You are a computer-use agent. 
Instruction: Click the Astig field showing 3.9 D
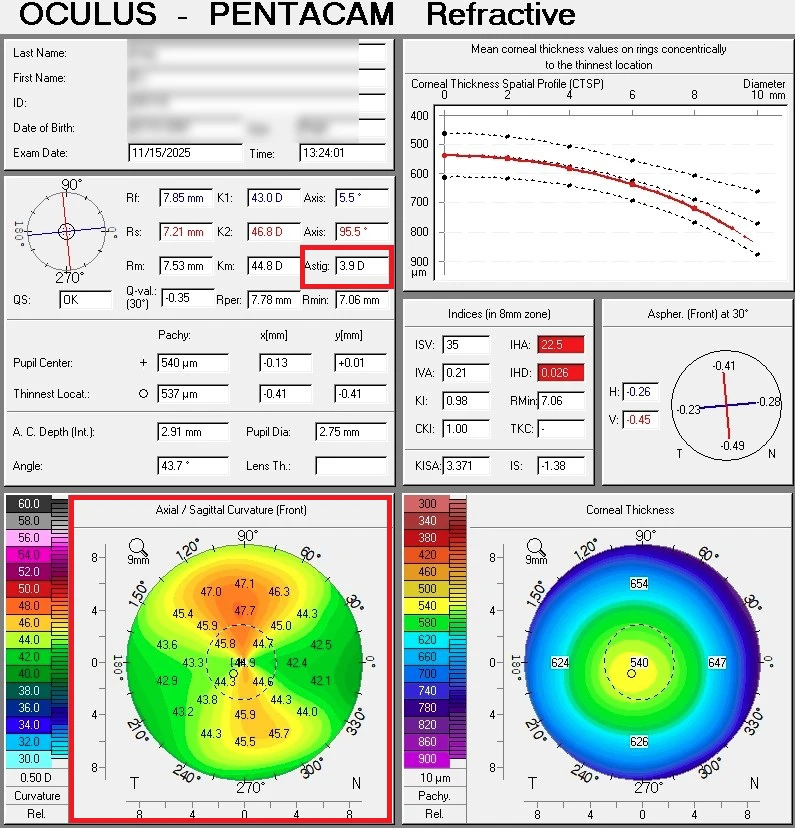(x=362, y=266)
